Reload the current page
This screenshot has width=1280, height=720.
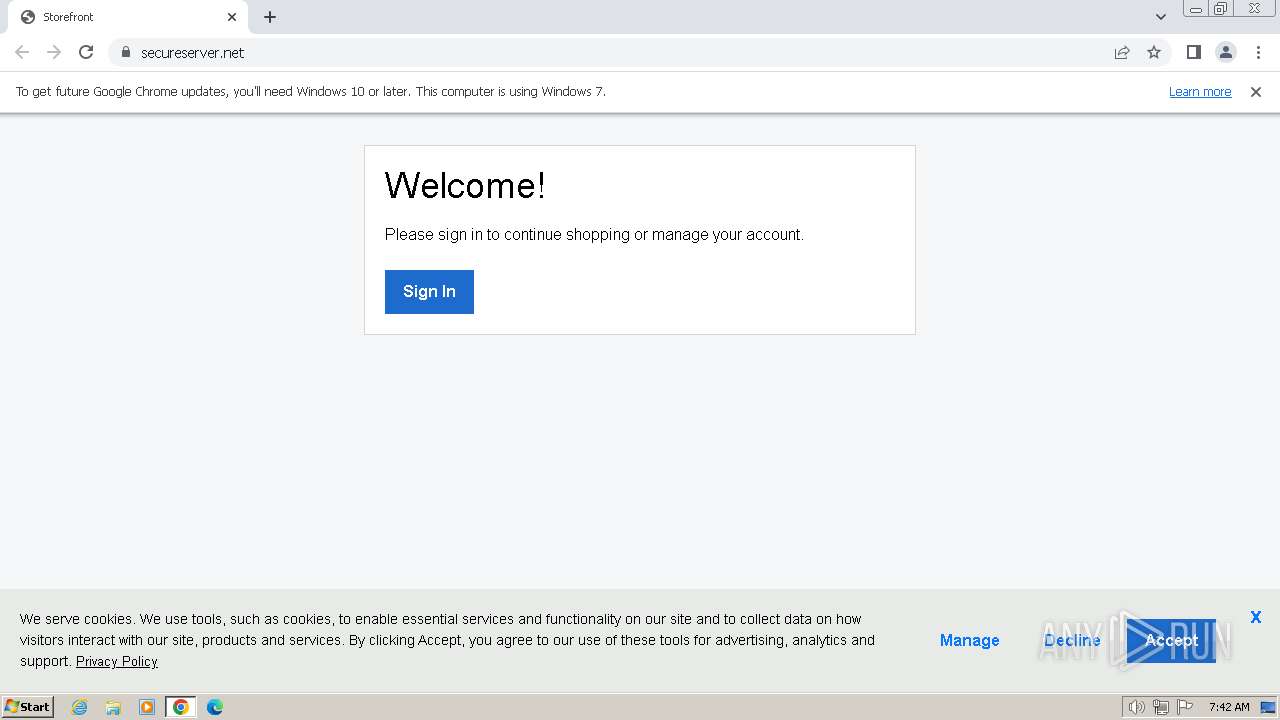click(86, 52)
